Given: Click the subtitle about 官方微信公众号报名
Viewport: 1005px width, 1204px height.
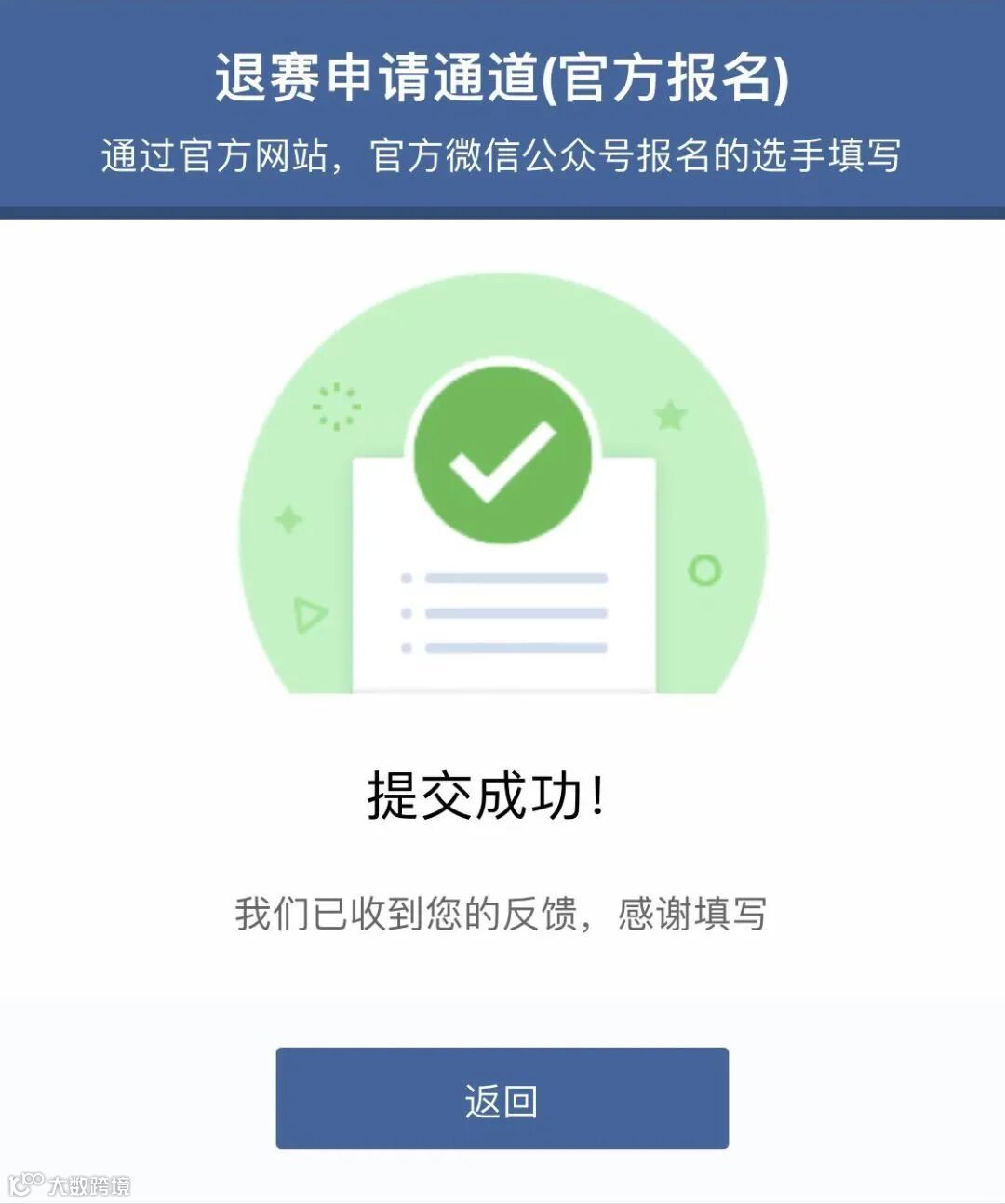Looking at the screenshot, I should 502,155.
